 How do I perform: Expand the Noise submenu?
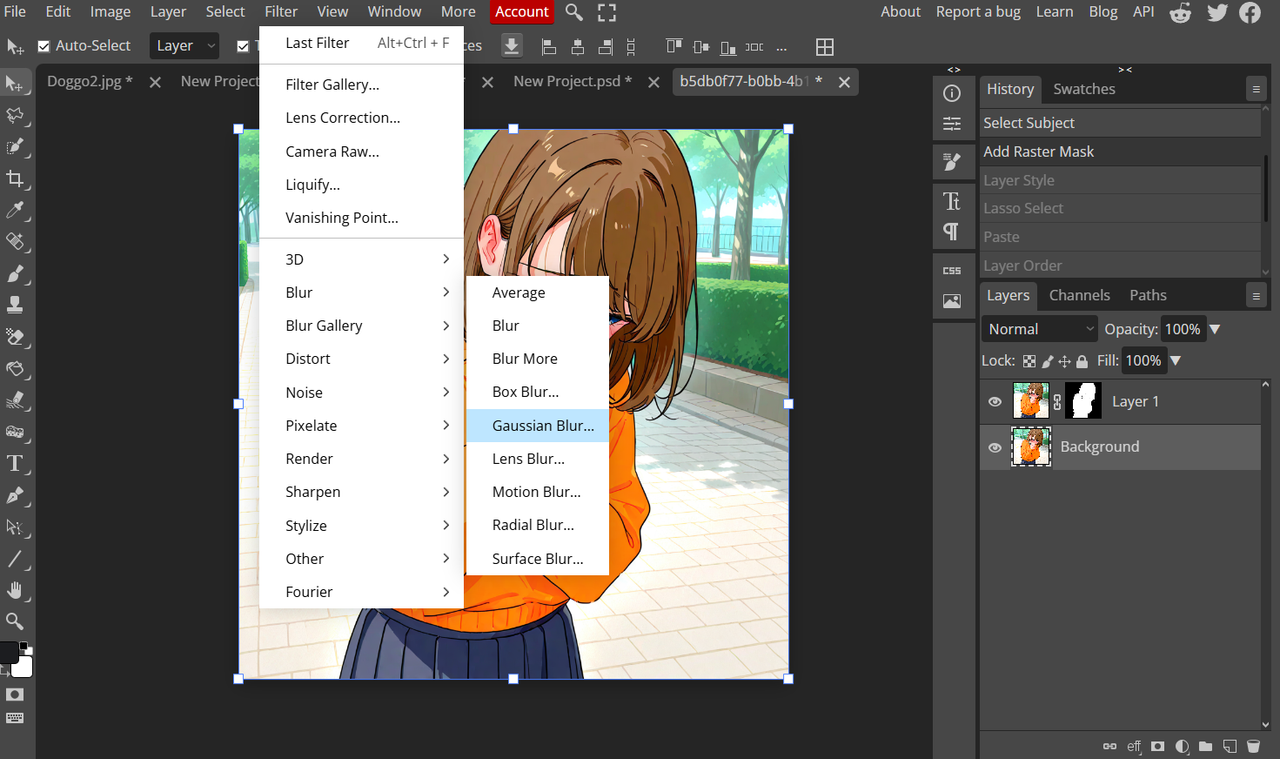[361, 393]
